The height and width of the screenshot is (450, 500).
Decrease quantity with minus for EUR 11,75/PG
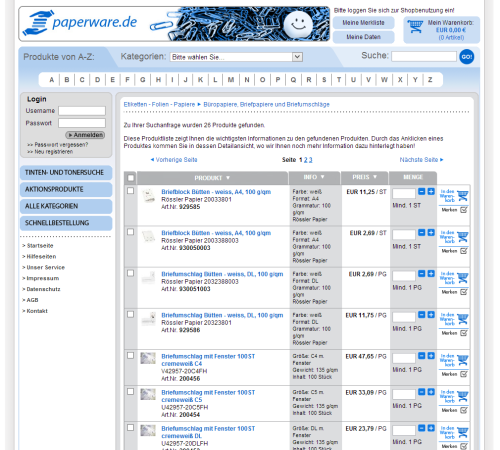tap(422, 315)
